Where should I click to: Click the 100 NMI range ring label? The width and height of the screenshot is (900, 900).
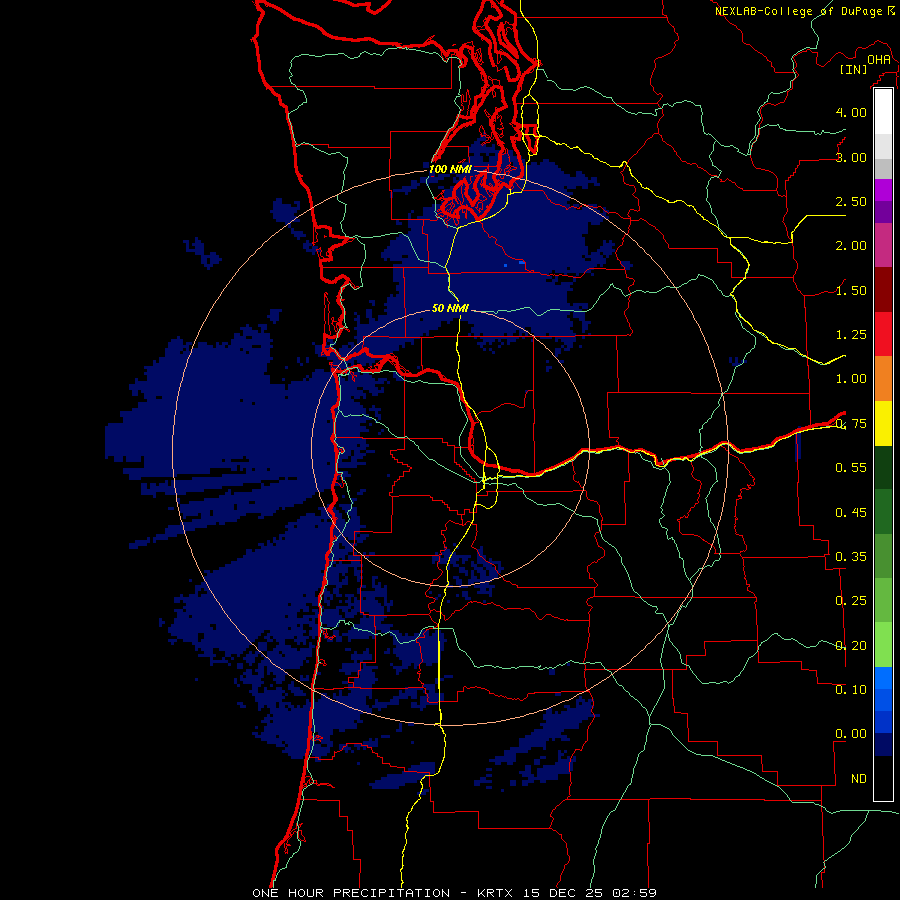point(450,169)
